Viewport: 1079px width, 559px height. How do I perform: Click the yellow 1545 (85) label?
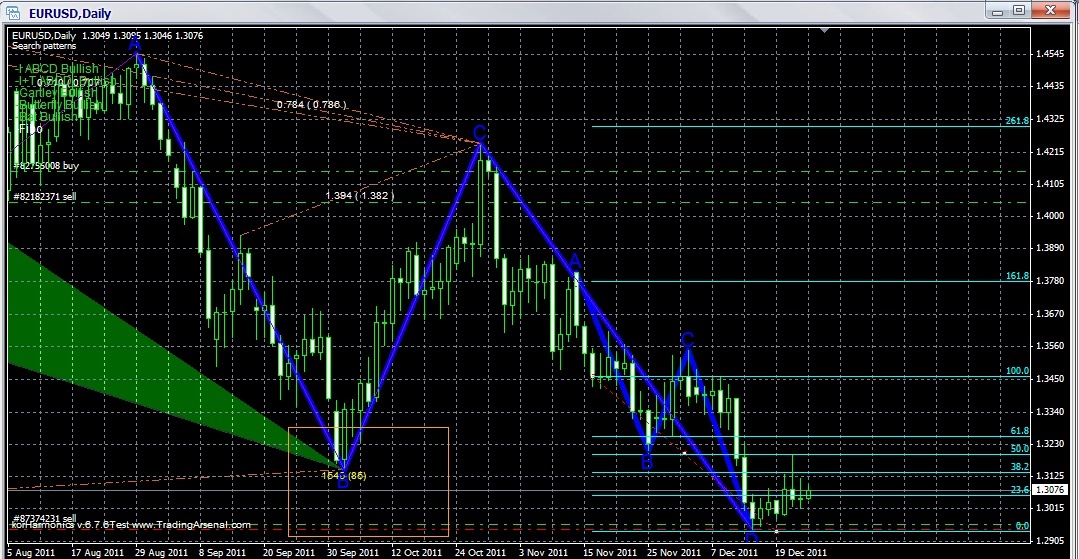click(x=343, y=475)
